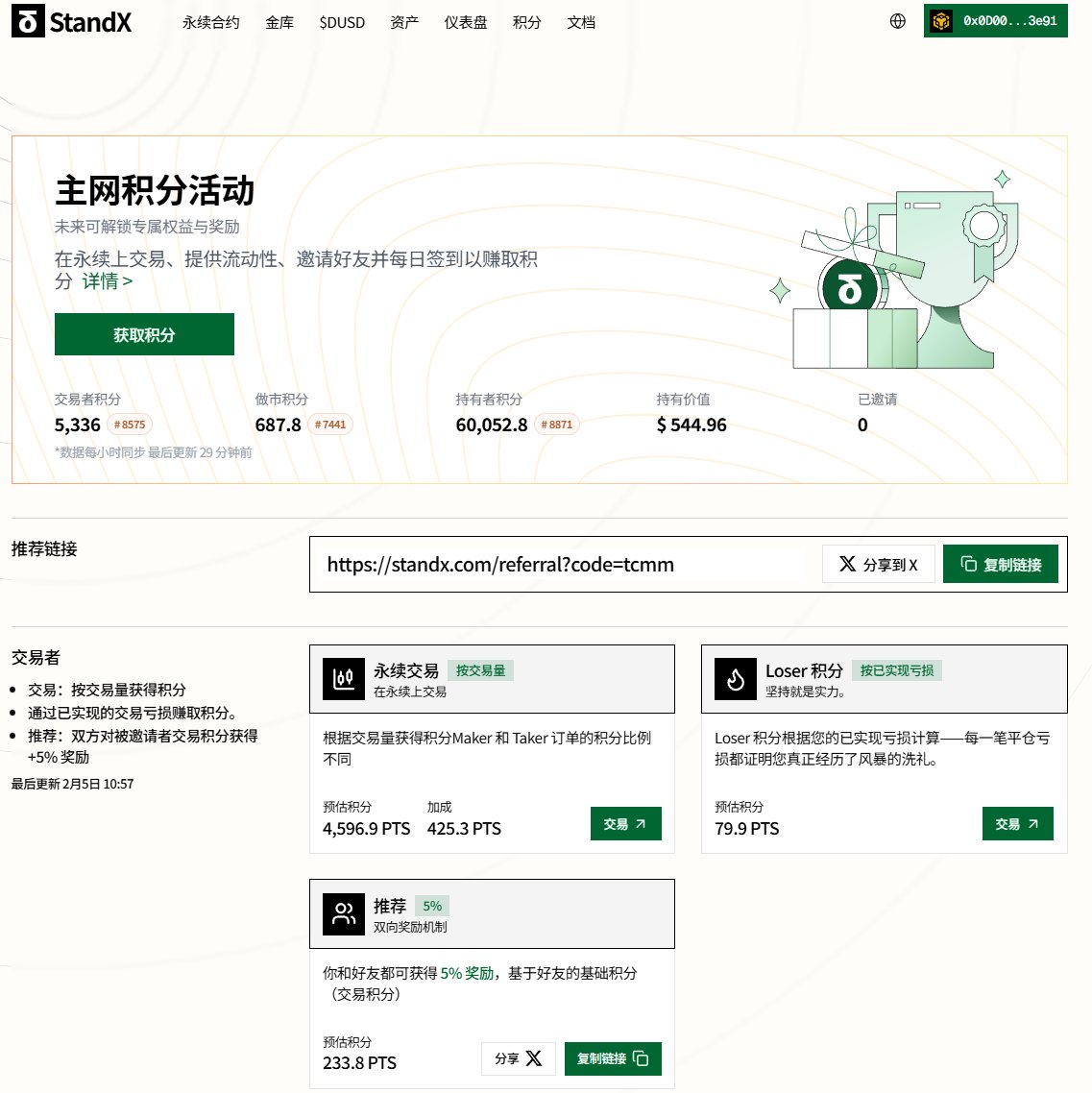Click the #8575 trader rank badge
The image size is (1092, 1093).
point(130,425)
